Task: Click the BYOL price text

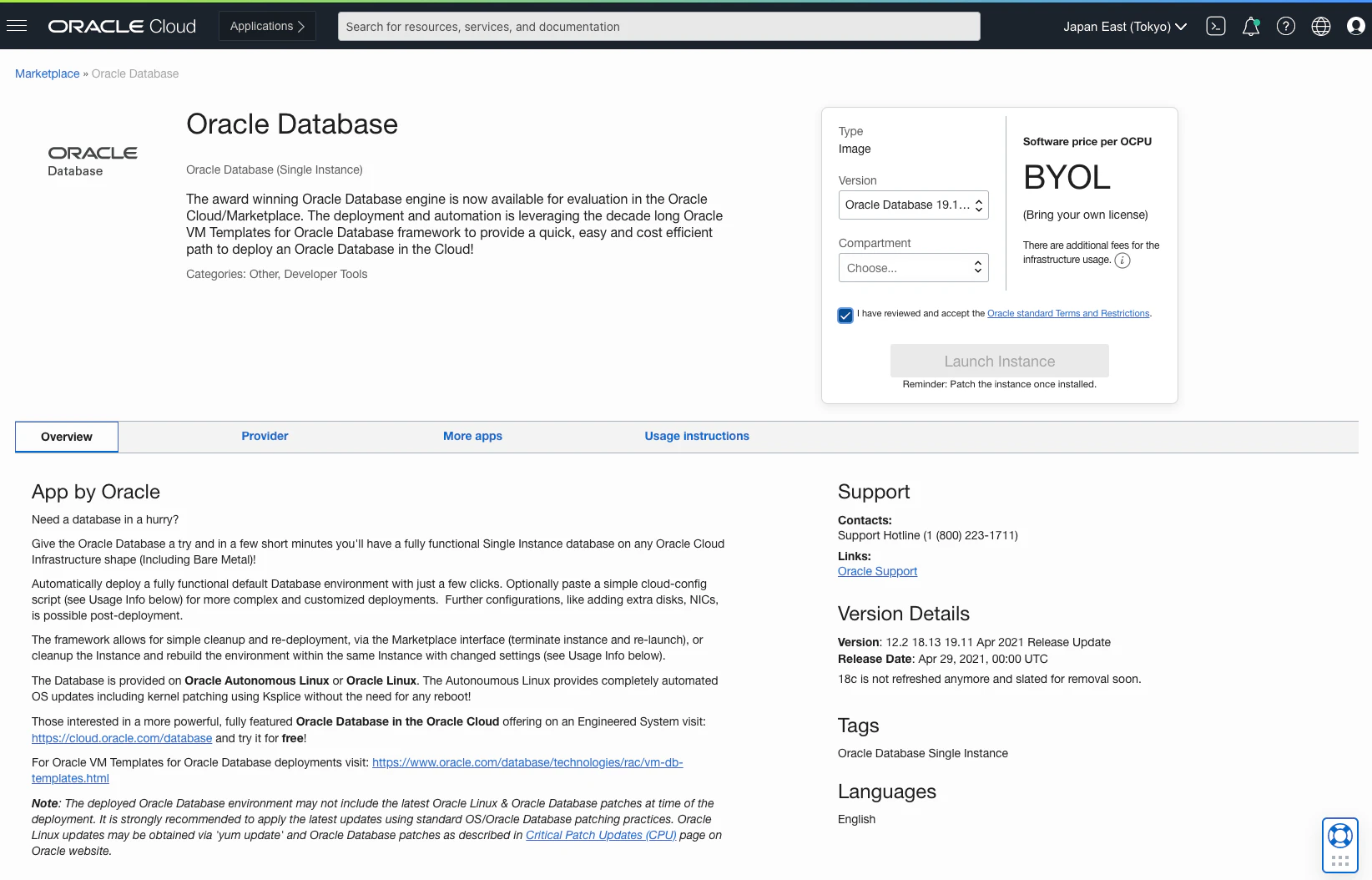Action: (x=1067, y=177)
